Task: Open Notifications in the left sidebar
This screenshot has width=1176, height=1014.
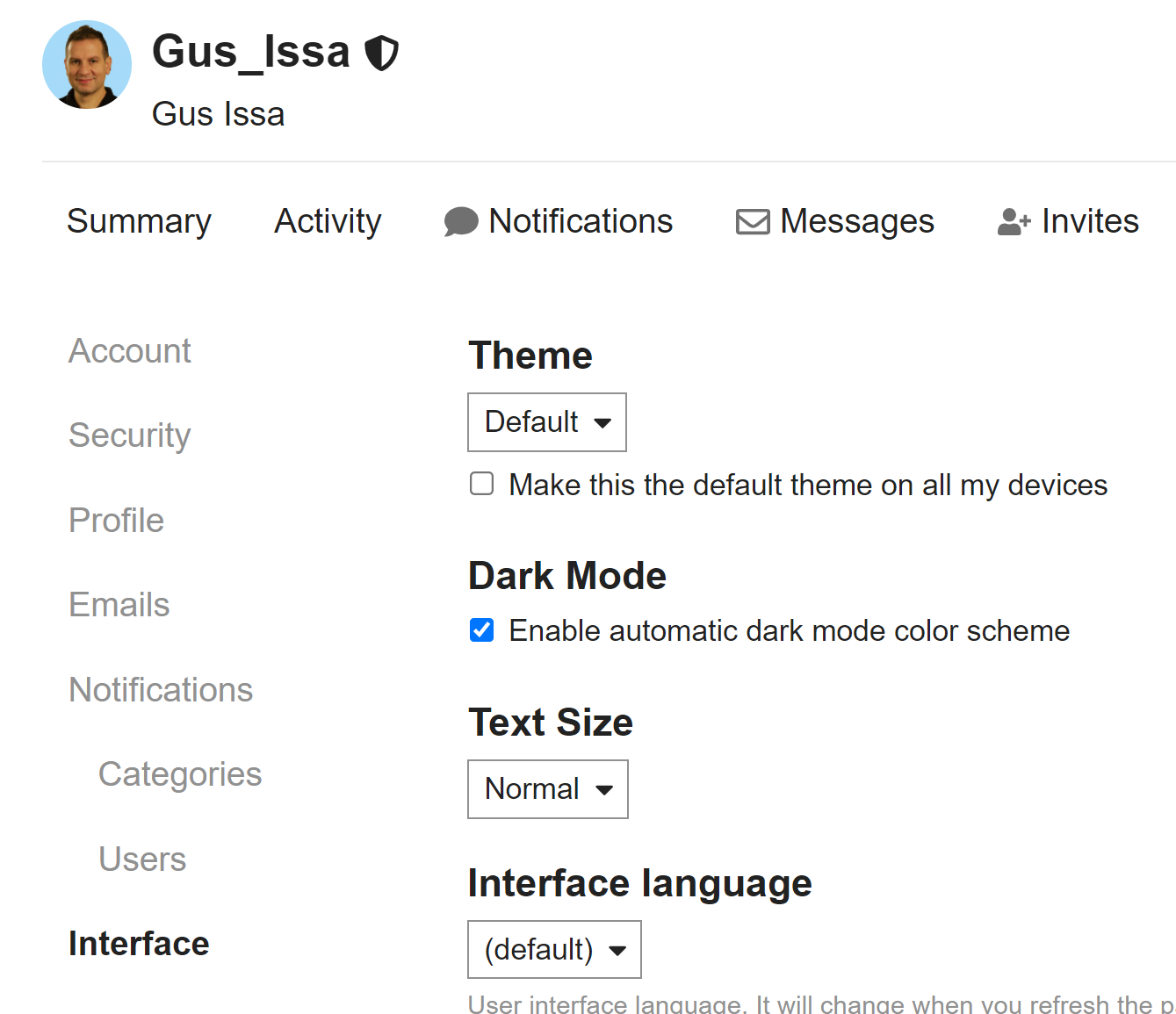Action: coord(161,690)
